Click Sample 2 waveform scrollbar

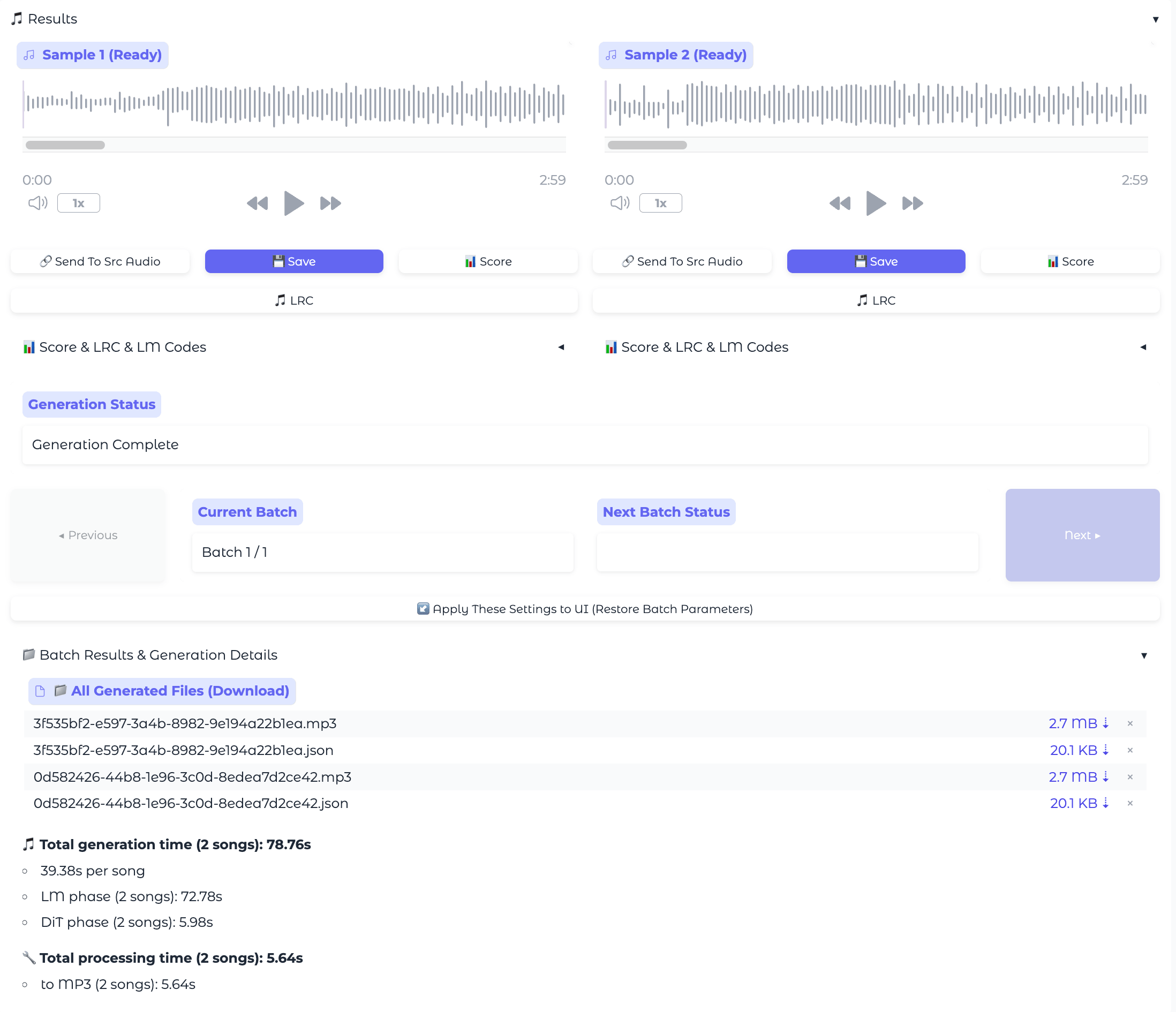647,145
